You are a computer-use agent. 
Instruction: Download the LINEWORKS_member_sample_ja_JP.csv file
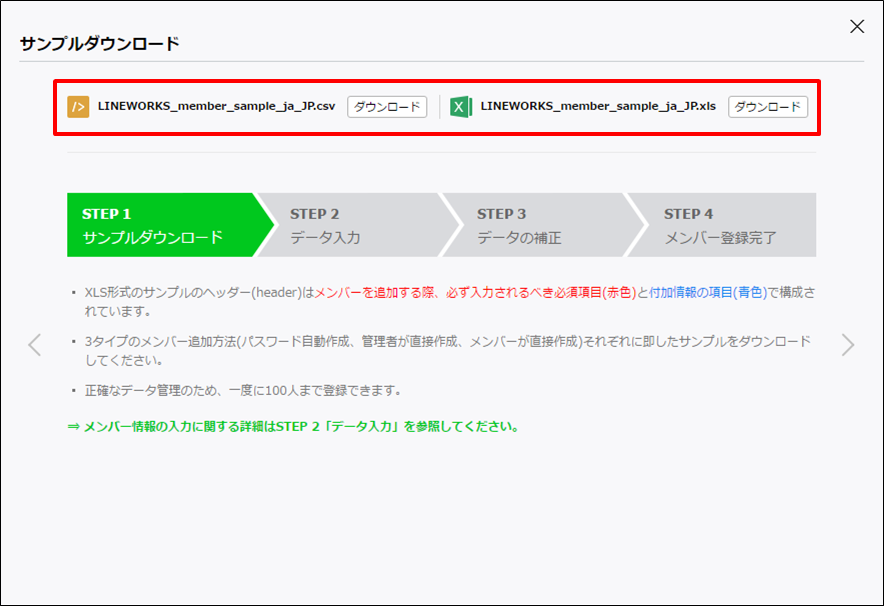(x=387, y=107)
